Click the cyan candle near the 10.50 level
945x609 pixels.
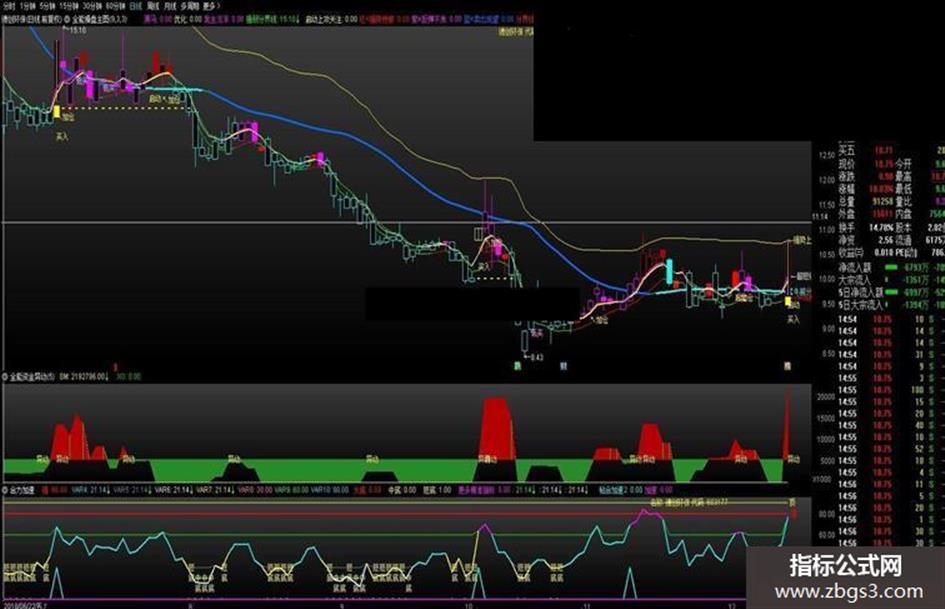(669, 272)
